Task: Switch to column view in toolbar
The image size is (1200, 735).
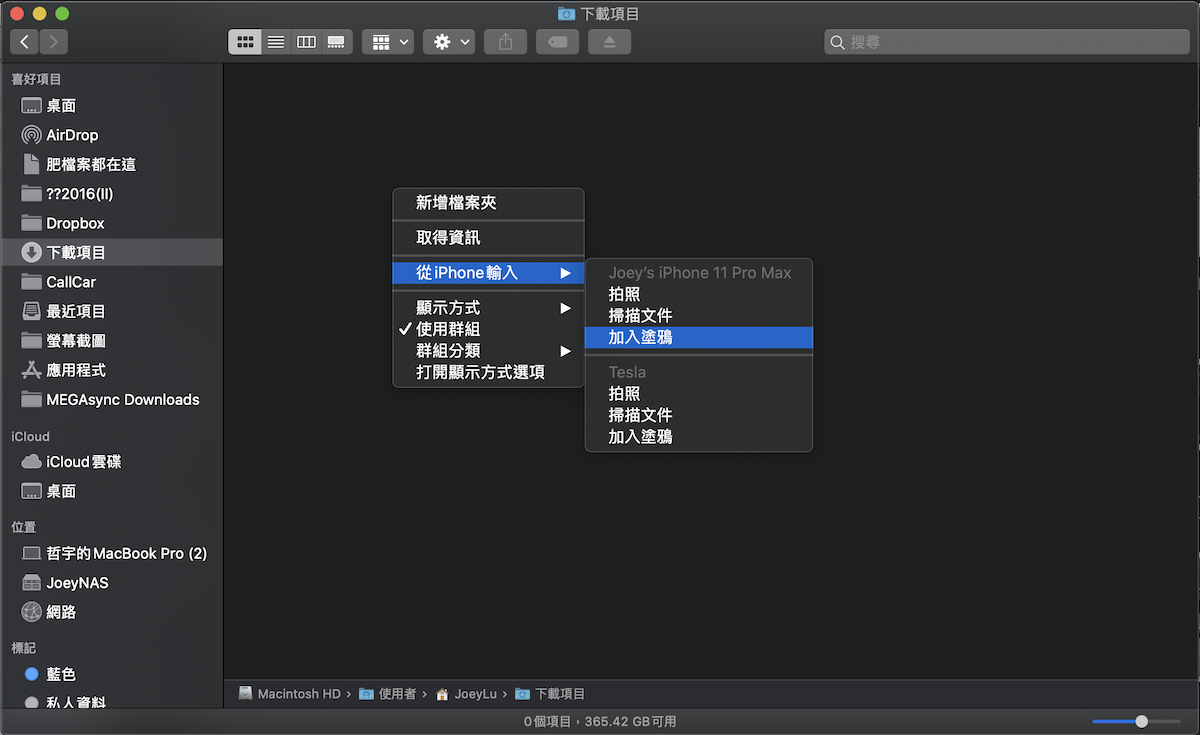Action: pos(306,42)
